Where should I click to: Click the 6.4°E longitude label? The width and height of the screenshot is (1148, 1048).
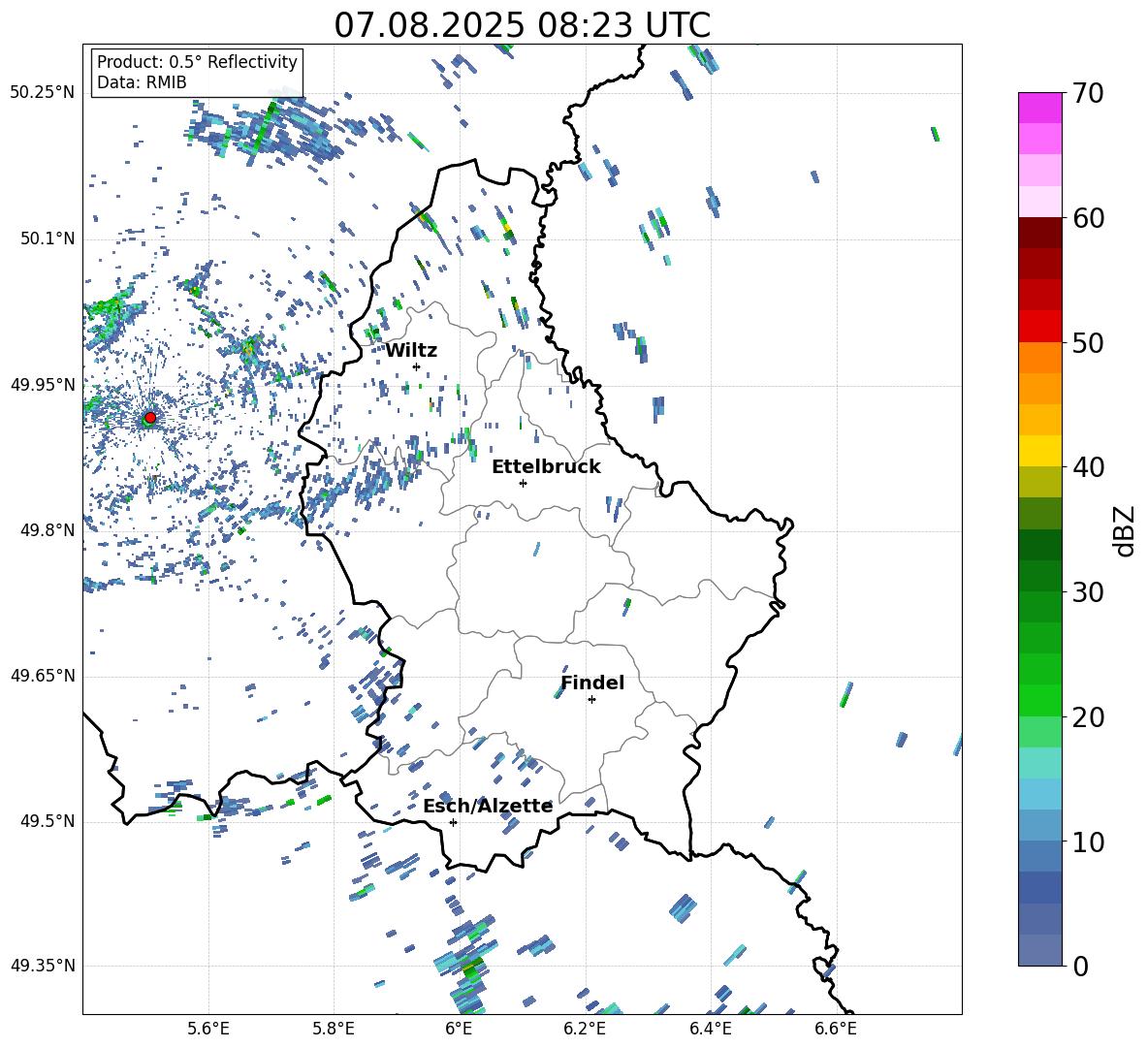(710, 1030)
